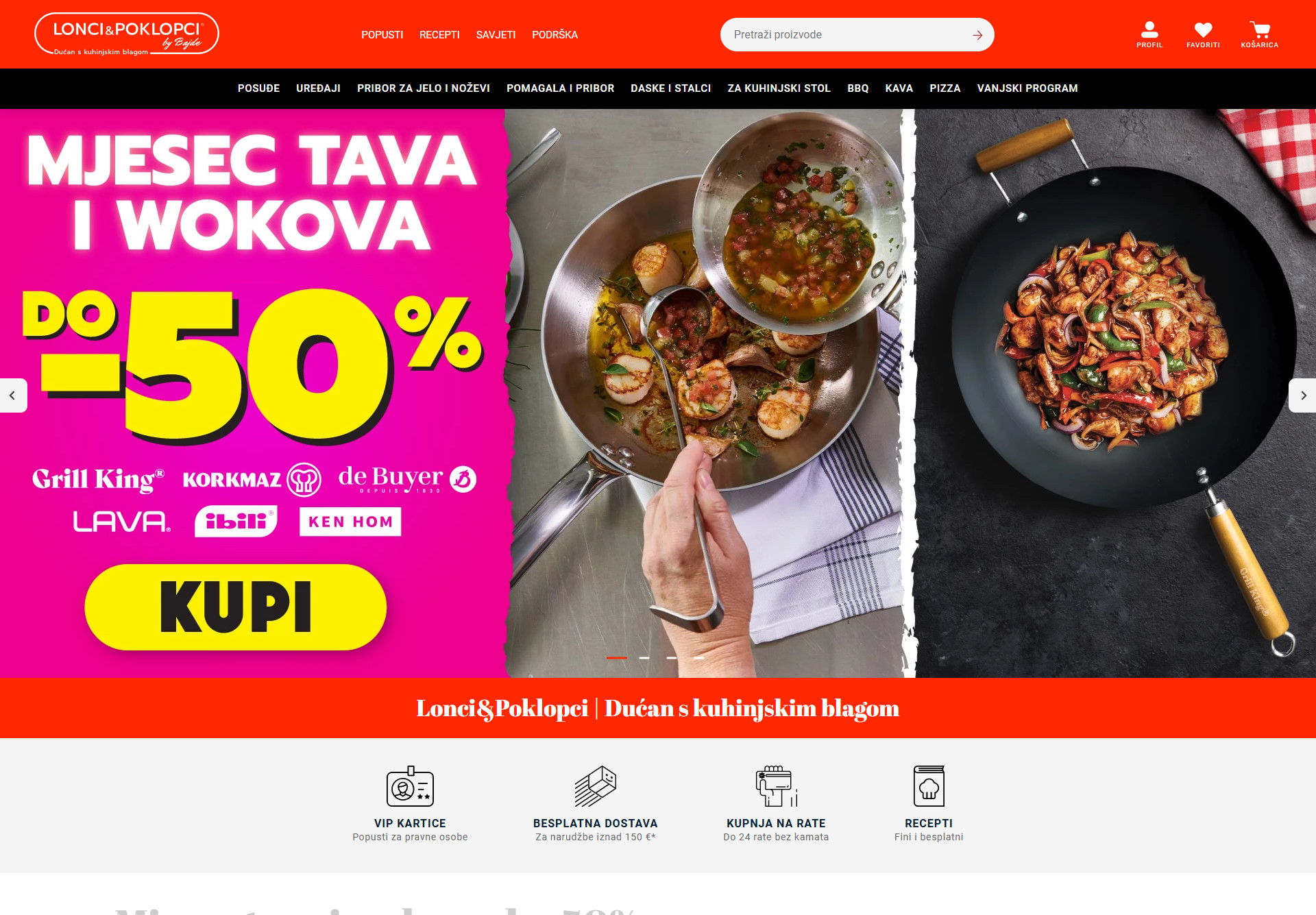Open the VANJSKI PROGRAM category
1316x915 pixels.
[1027, 88]
